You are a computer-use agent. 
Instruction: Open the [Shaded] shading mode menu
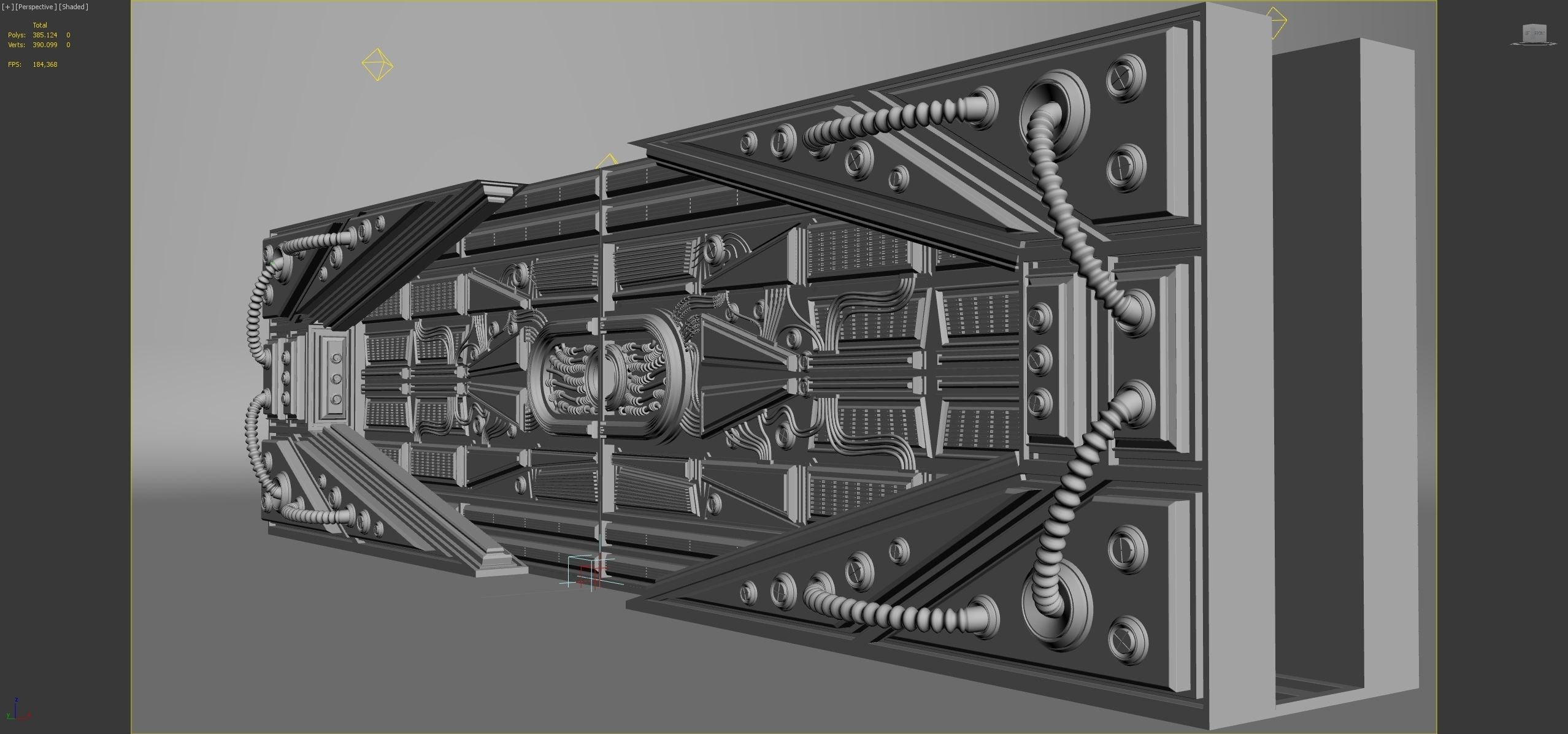73,7
